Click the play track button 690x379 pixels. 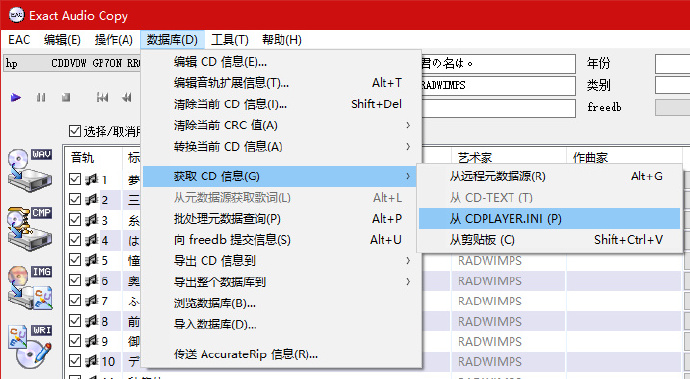(16, 97)
